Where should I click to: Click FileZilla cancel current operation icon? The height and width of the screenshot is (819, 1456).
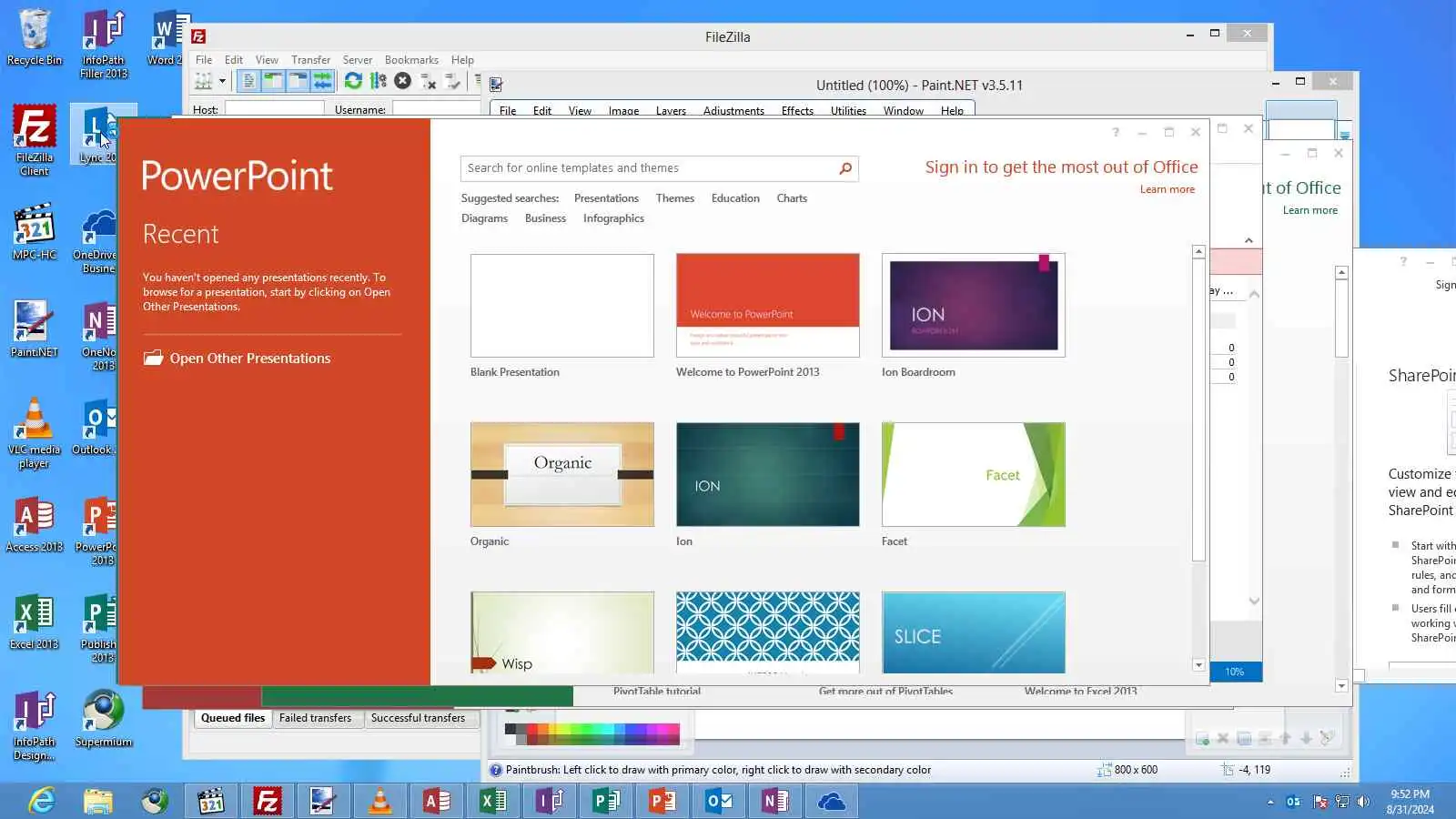402,81
